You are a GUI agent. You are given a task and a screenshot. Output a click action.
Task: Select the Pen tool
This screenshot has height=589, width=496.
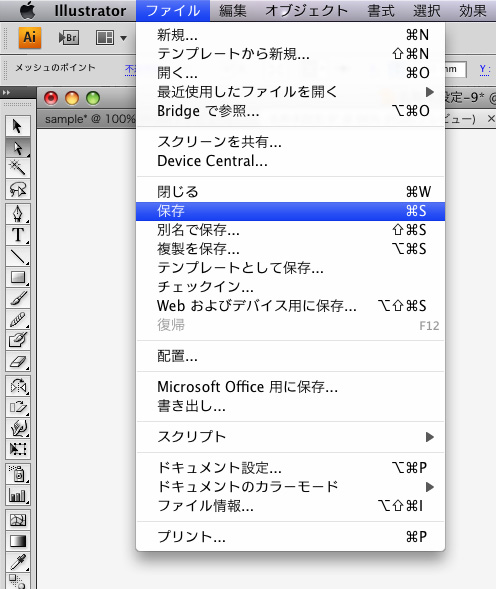18,214
